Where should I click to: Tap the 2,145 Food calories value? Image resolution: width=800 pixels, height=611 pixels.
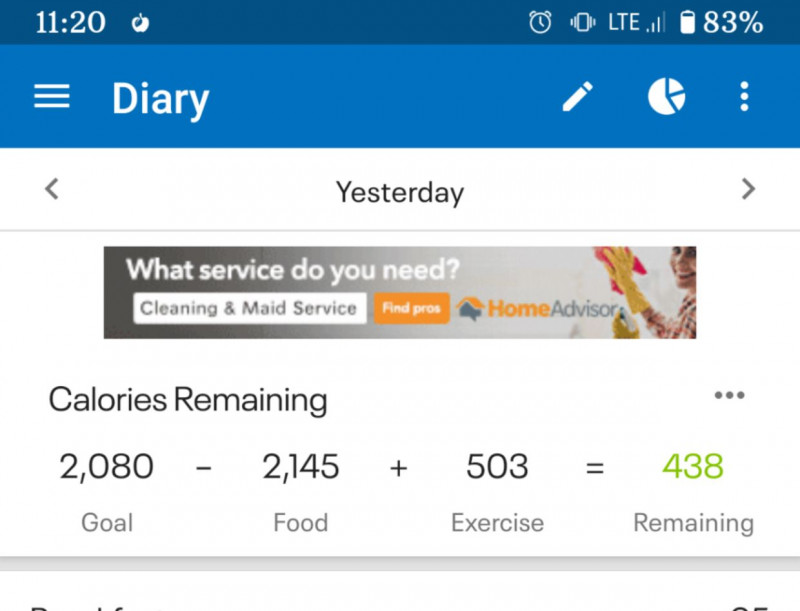300,466
